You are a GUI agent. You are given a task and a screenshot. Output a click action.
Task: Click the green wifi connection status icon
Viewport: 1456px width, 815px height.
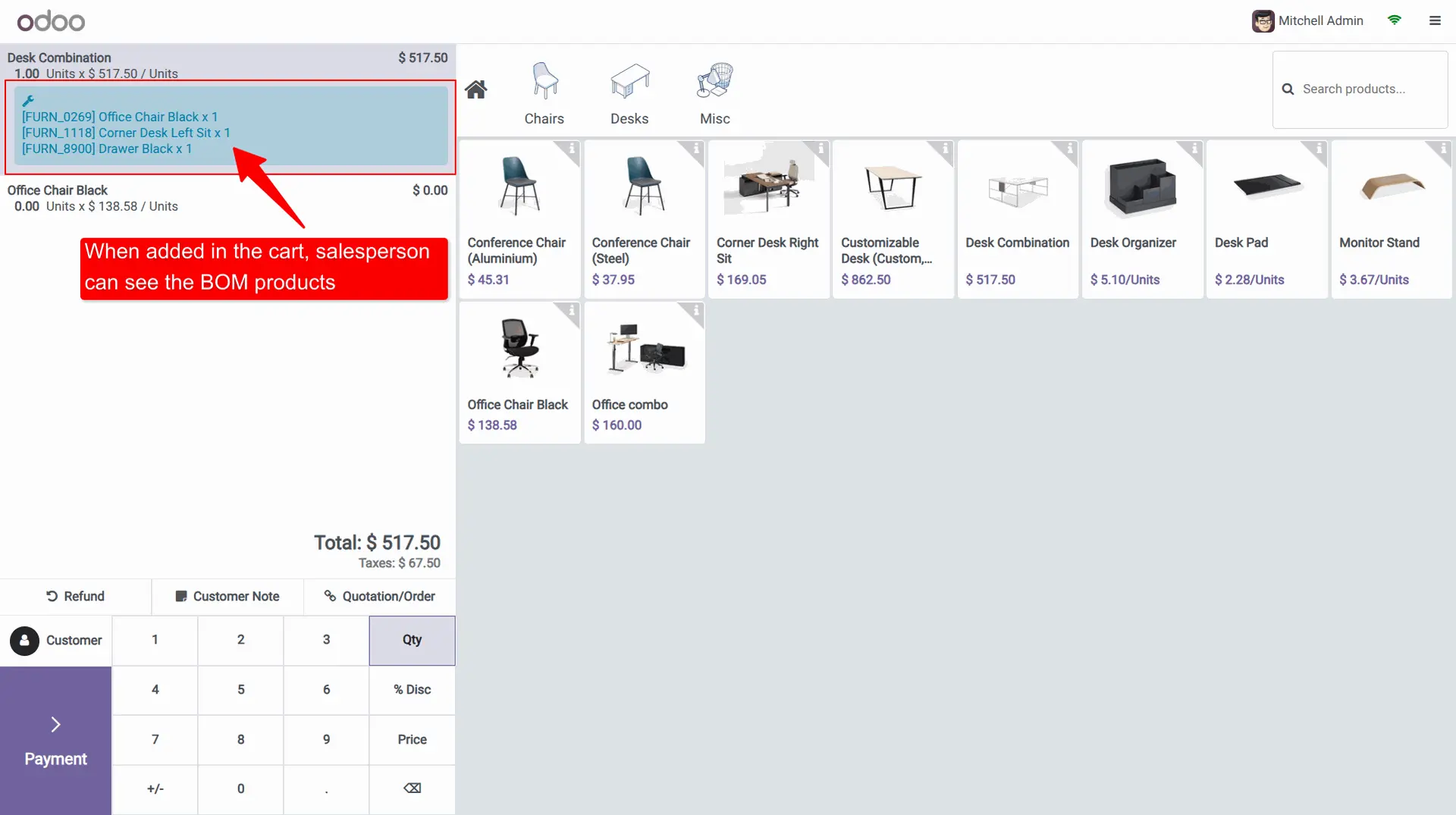1394,20
